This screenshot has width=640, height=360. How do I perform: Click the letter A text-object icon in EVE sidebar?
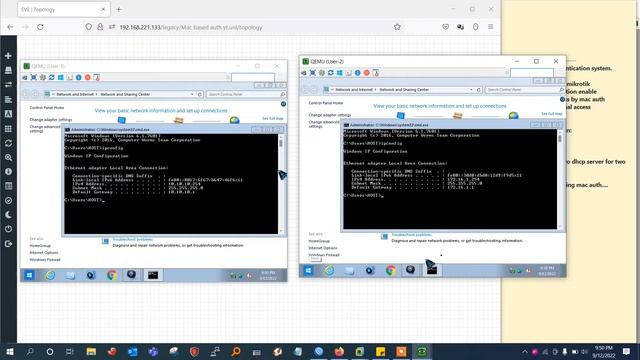(8, 114)
